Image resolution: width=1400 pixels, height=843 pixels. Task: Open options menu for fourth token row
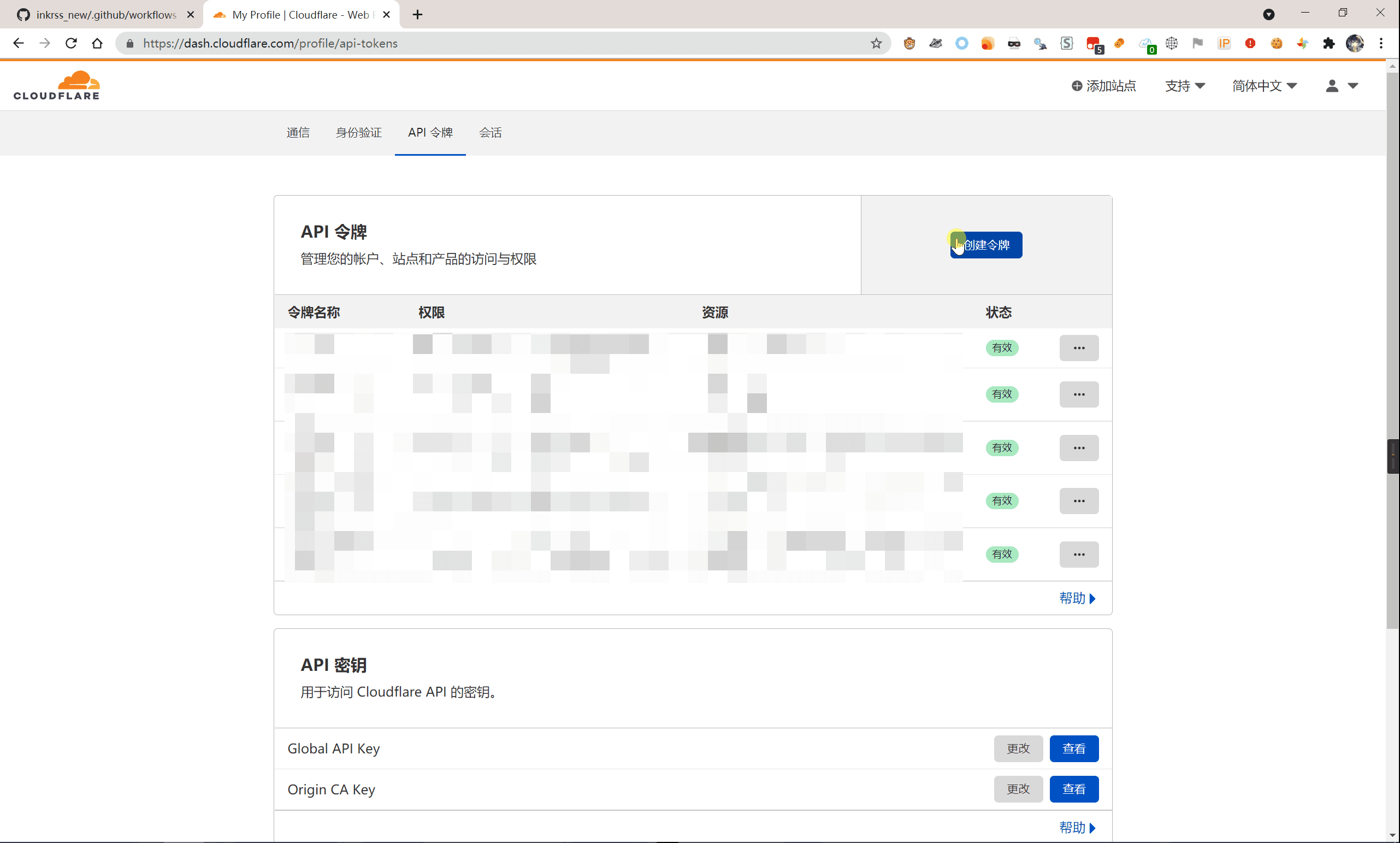click(1078, 500)
